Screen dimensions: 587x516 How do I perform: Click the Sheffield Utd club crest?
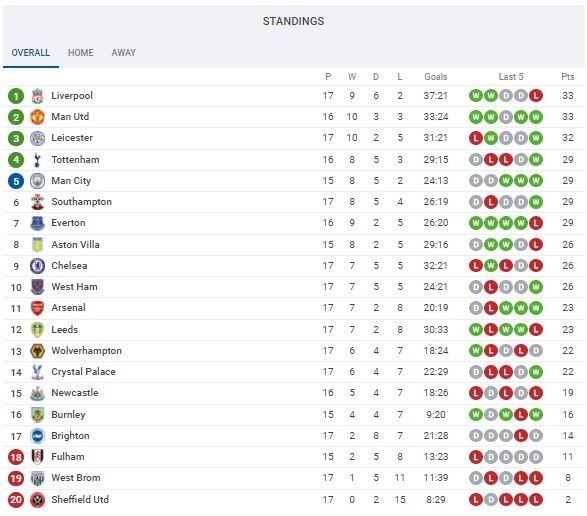click(37, 500)
